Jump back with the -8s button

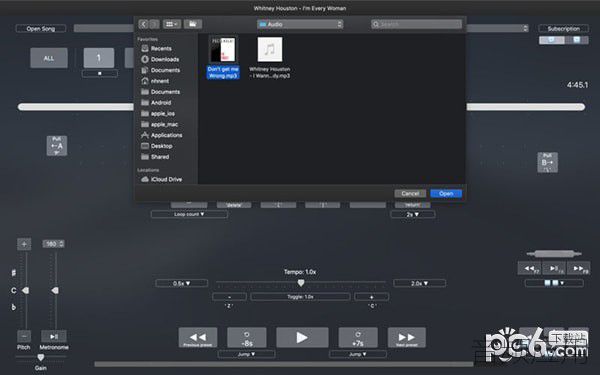pos(247,338)
